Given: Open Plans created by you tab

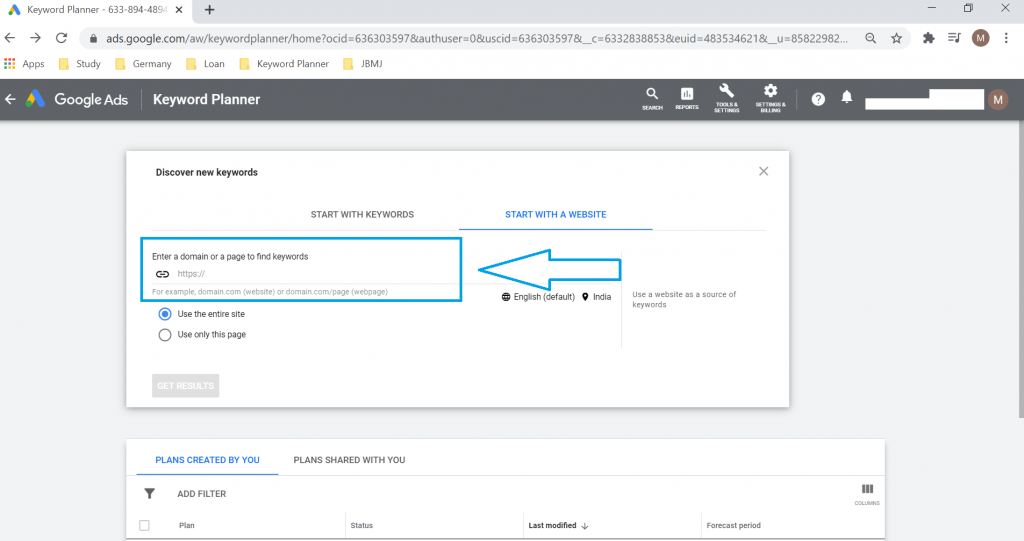Looking at the screenshot, I should click(208, 460).
